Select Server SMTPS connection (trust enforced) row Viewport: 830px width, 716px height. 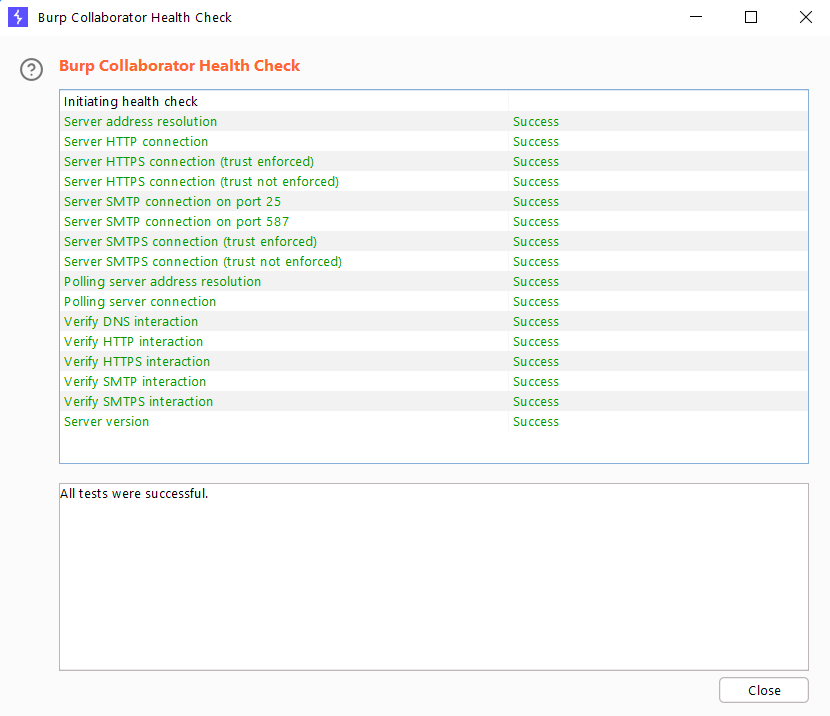[x=434, y=241]
